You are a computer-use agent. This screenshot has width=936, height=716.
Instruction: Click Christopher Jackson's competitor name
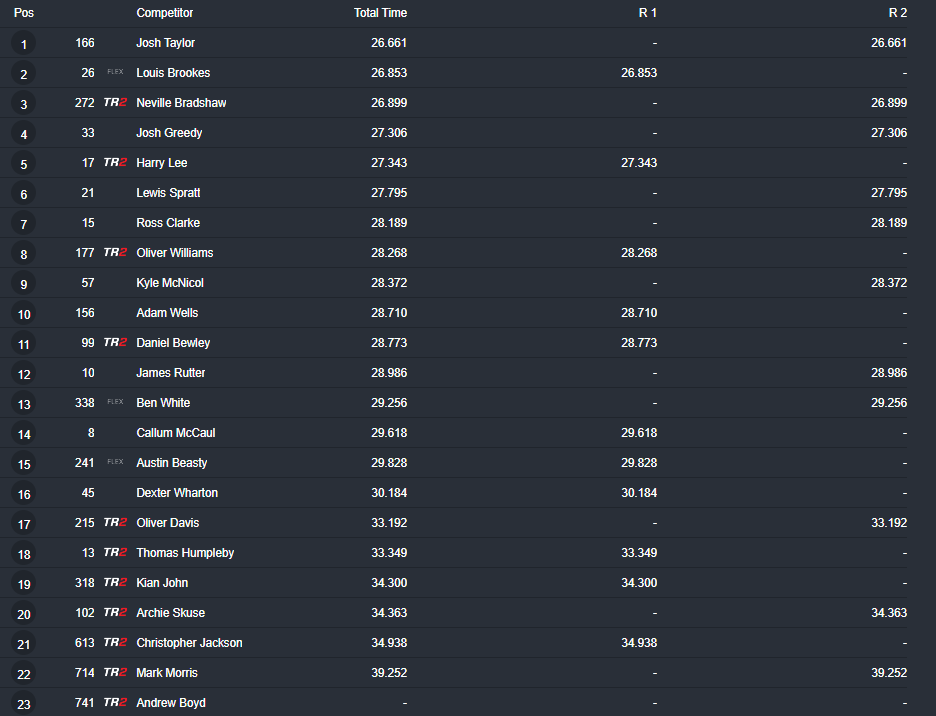point(189,643)
